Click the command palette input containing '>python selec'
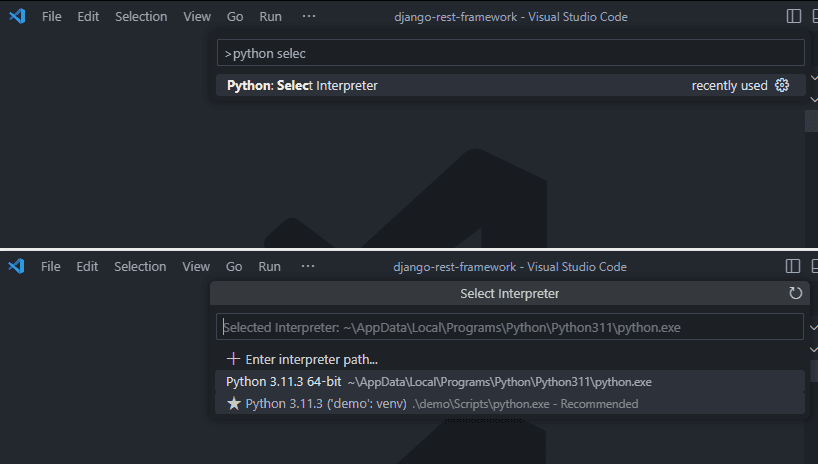 (x=510, y=53)
